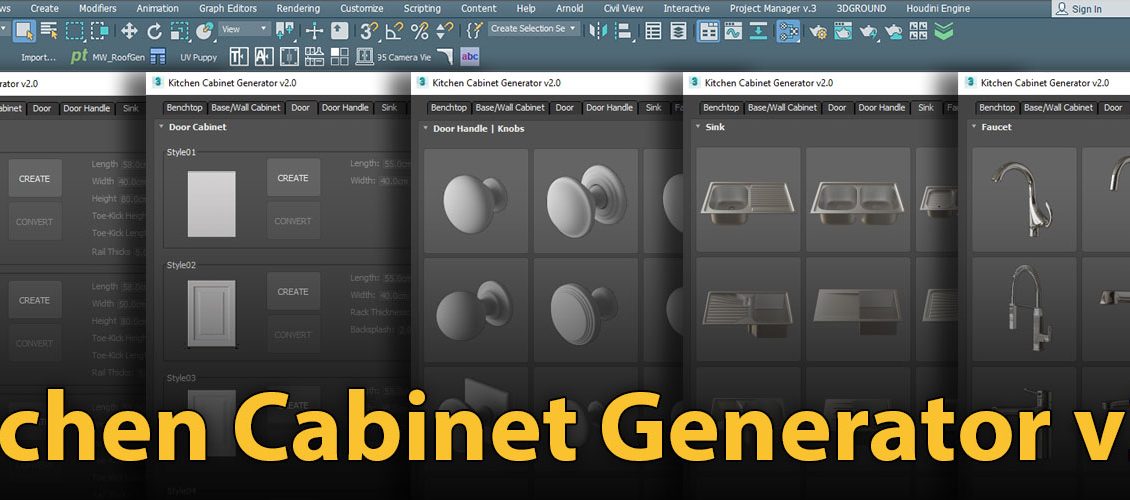Open the Scripting menu
This screenshot has width=1130, height=500.
(x=421, y=8)
